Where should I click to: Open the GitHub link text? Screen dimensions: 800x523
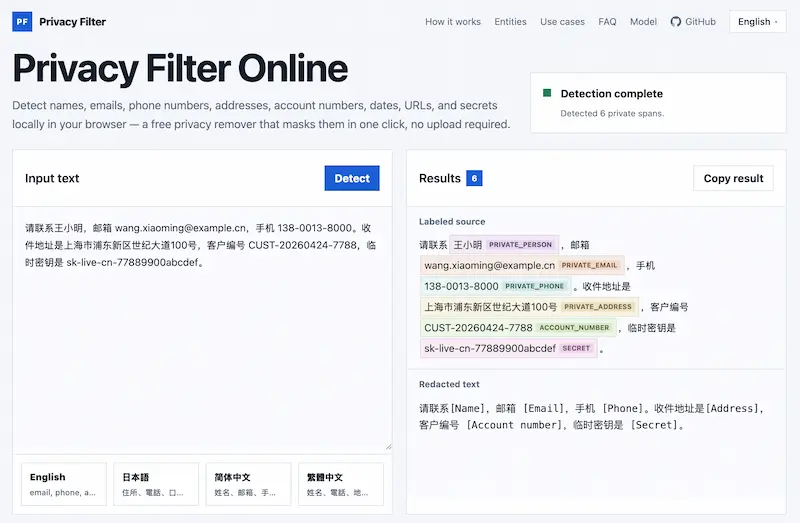pos(700,21)
